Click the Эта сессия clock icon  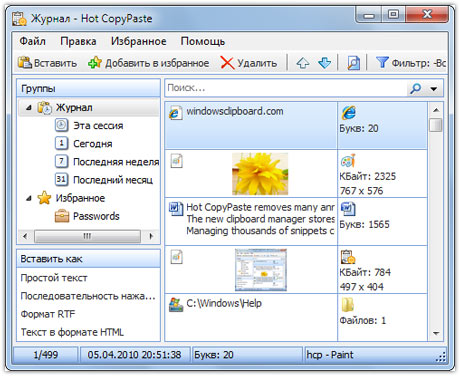click(x=61, y=125)
